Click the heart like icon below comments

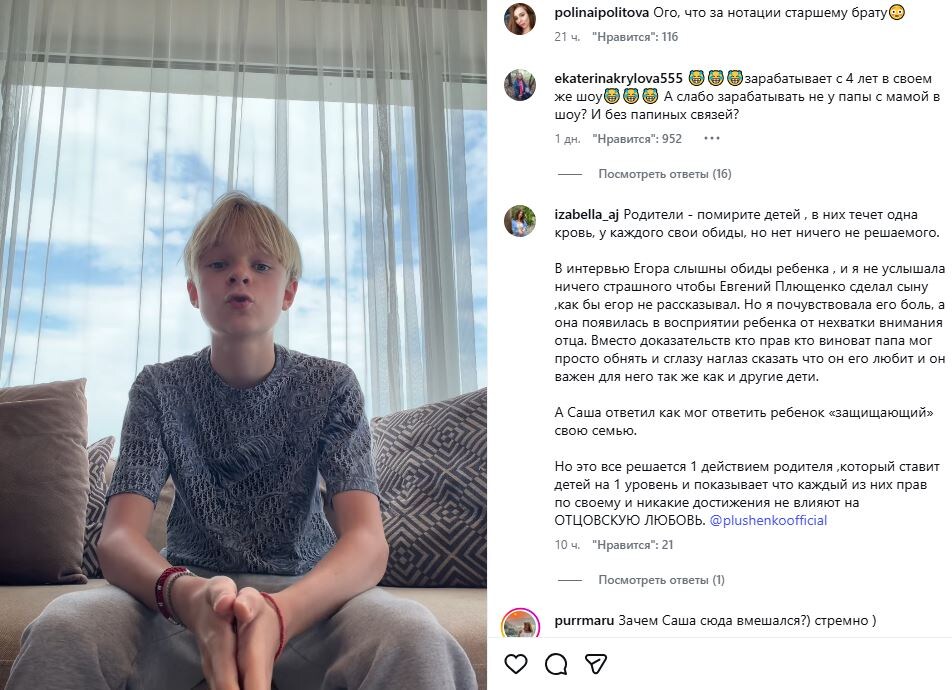[x=516, y=664]
